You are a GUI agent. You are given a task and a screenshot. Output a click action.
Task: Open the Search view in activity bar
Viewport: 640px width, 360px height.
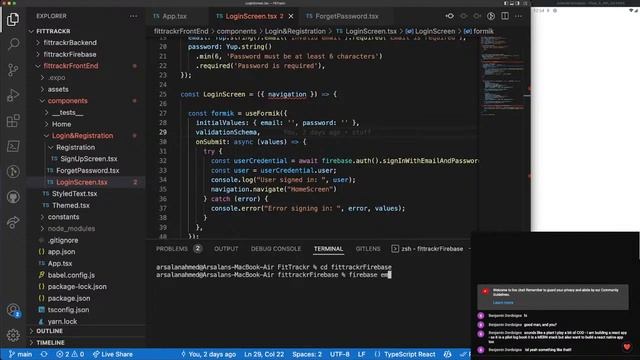point(13,44)
